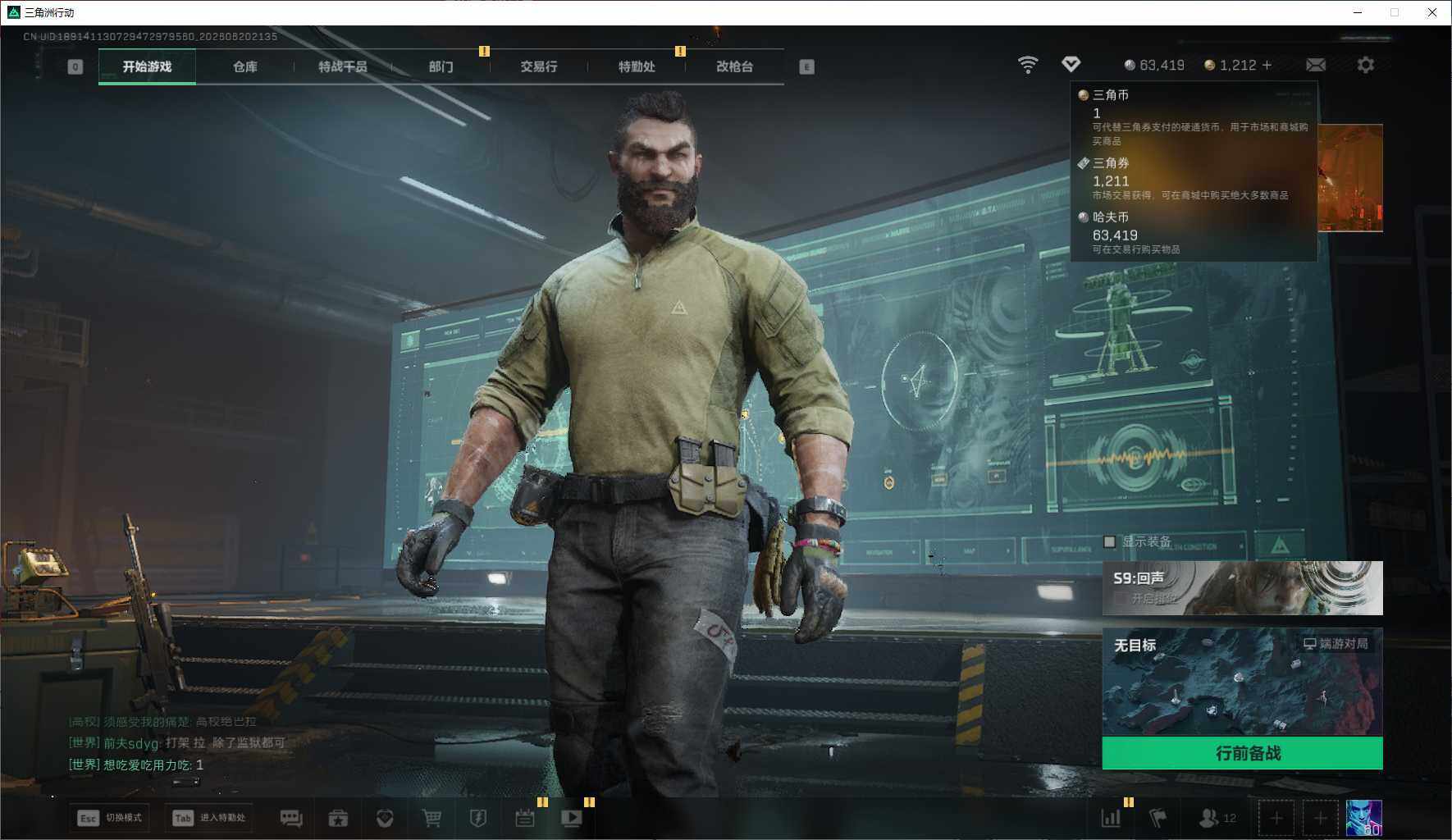Click the 哈夫币 label in the currency popup
The image size is (1452, 840).
coord(1111,217)
